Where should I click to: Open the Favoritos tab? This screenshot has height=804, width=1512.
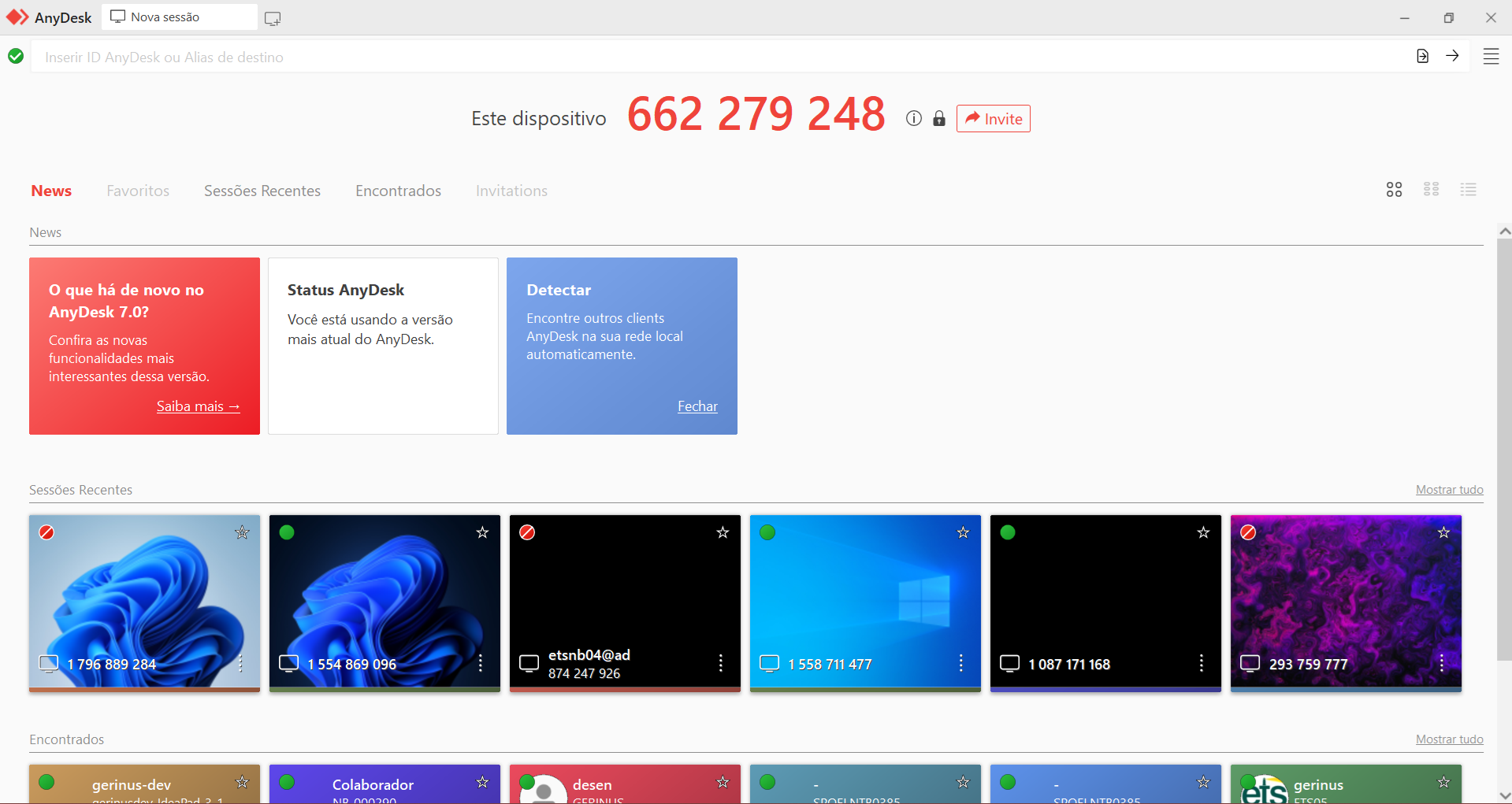(138, 191)
